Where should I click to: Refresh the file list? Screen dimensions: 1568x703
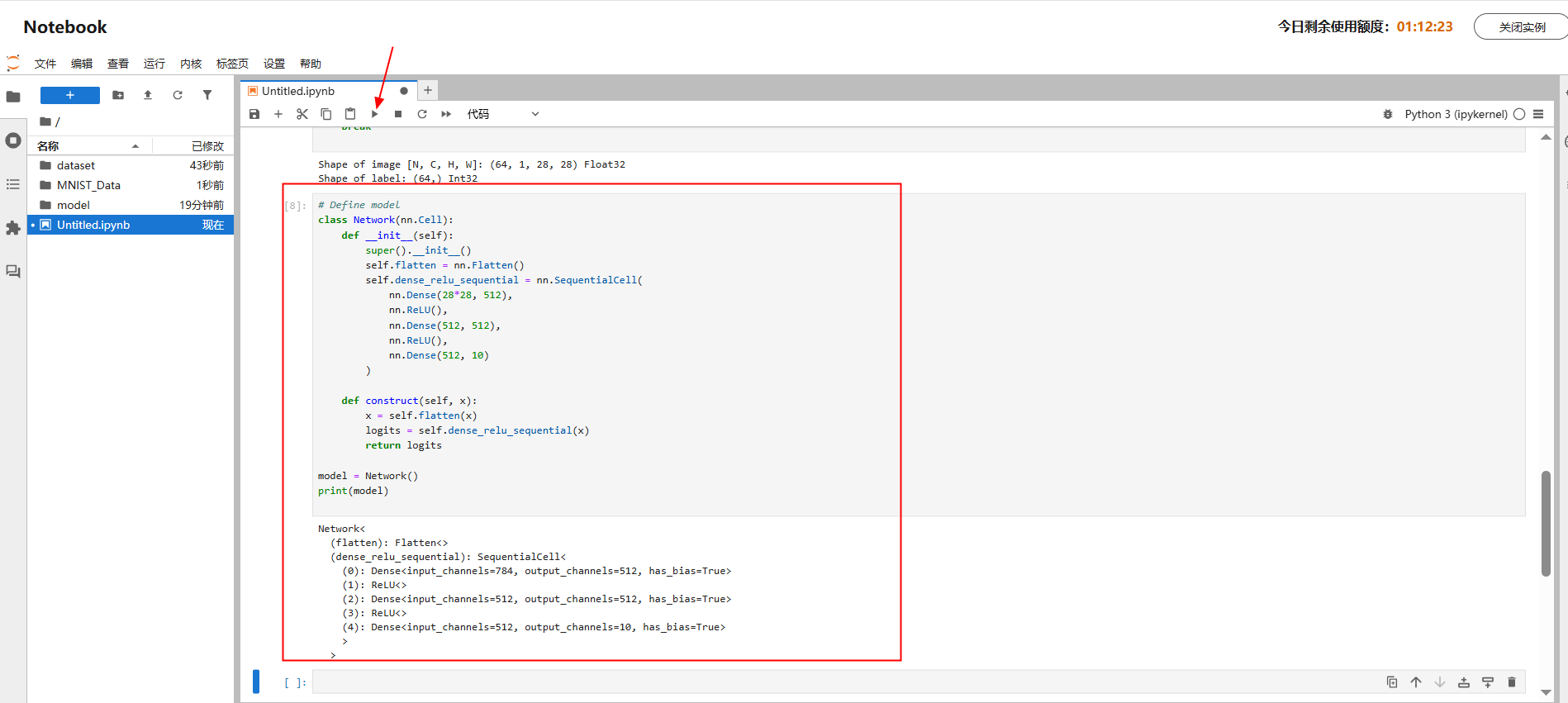pyautogui.click(x=178, y=95)
